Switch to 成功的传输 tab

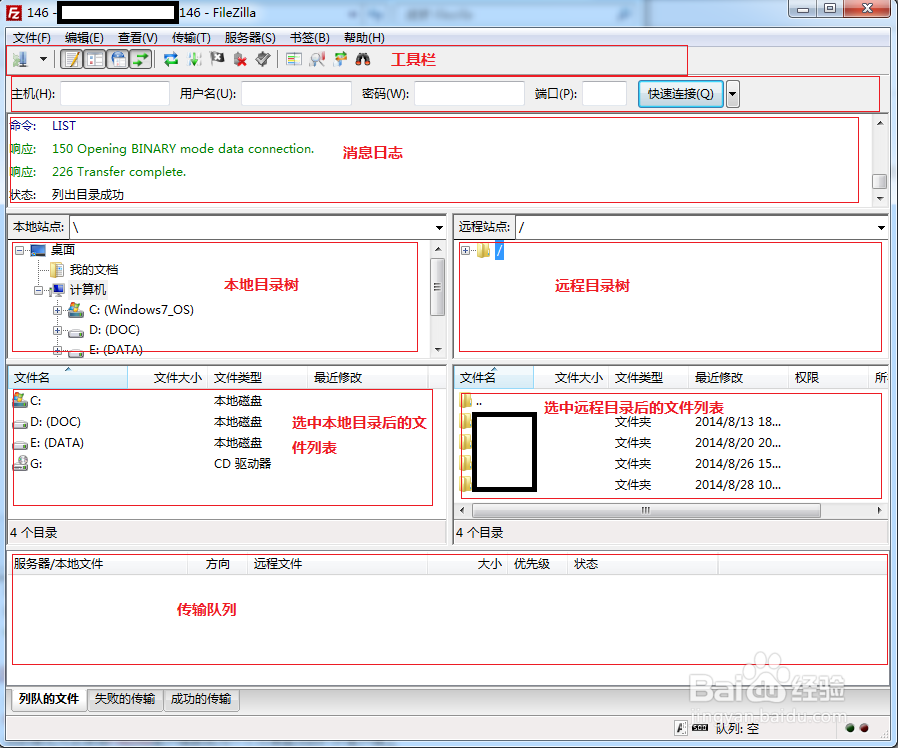(201, 699)
